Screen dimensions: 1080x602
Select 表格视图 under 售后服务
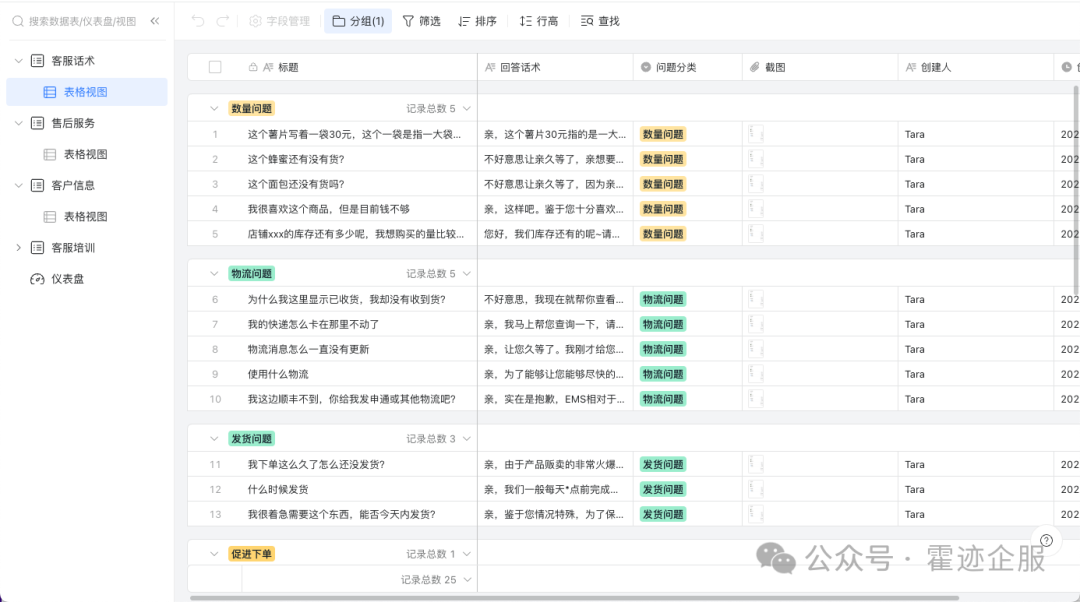coord(85,154)
